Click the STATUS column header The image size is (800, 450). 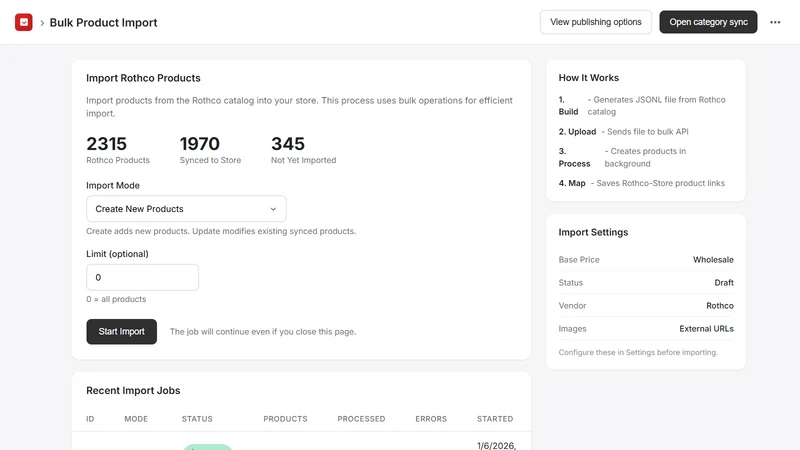click(197, 419)
